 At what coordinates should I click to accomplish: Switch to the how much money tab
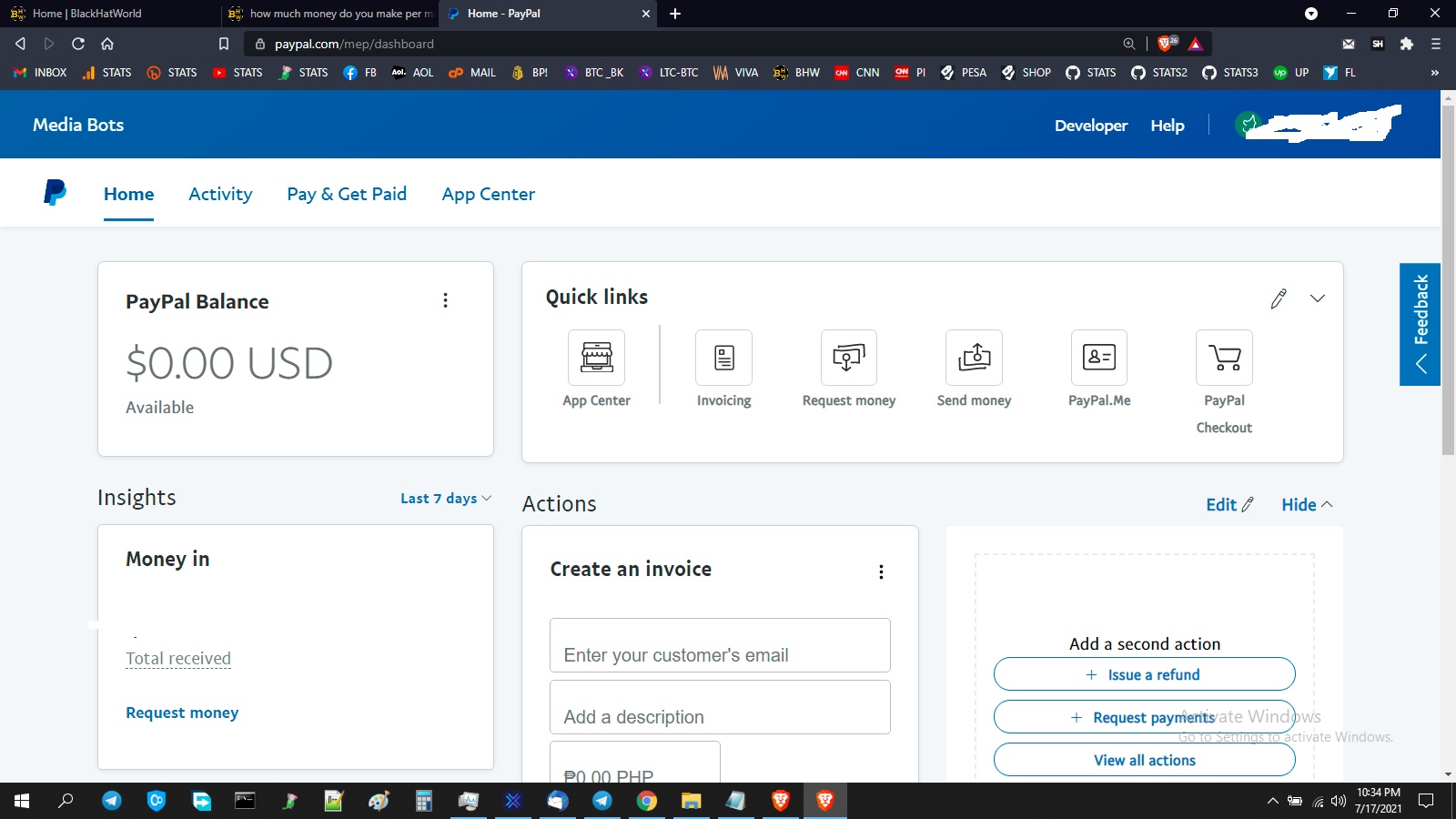(x=330, y=14)
